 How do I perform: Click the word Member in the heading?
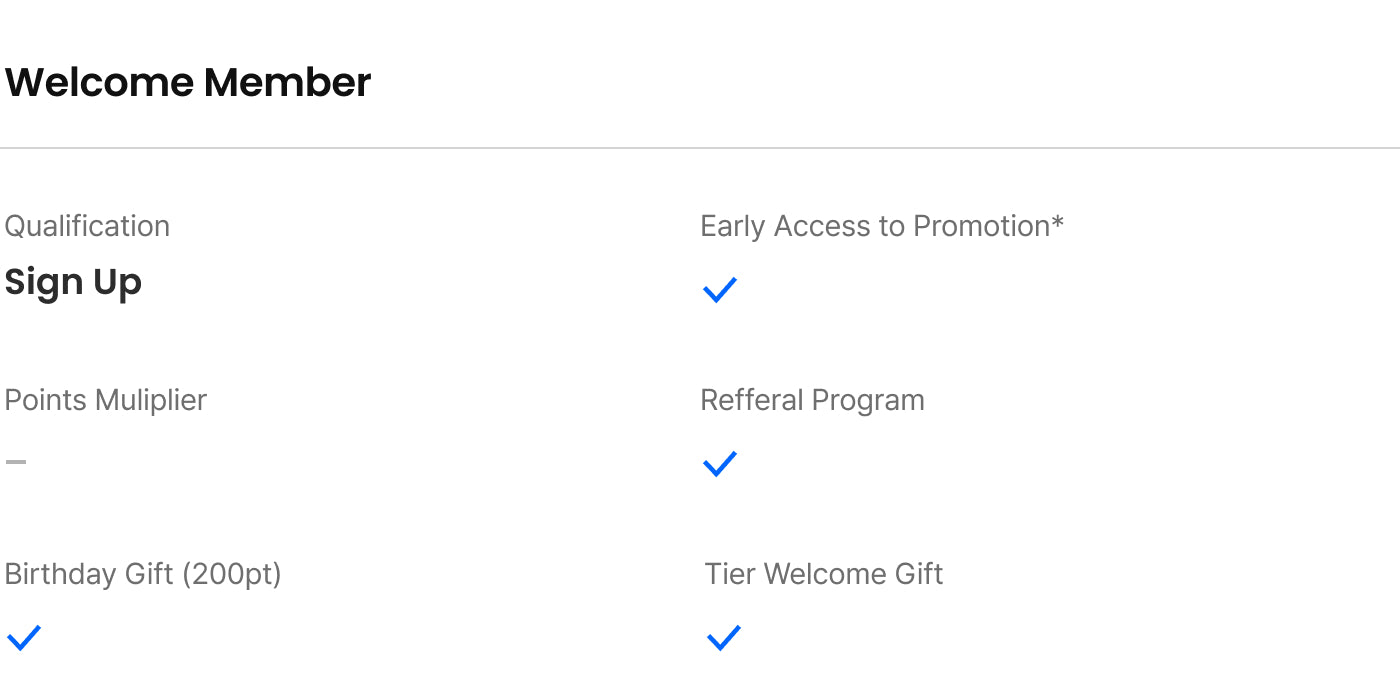pos(287,82)
